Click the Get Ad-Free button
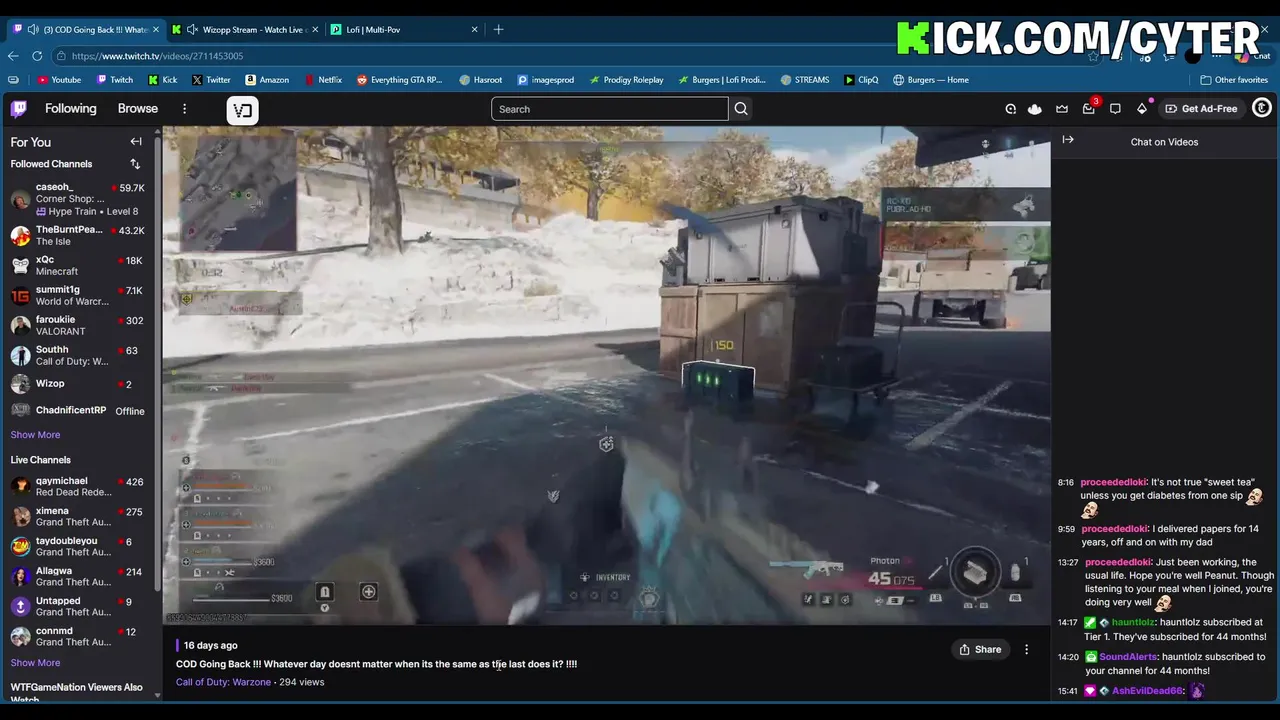Image resolution: width=1280 pixels, height=720 pixels. (x=1200, y=108)
